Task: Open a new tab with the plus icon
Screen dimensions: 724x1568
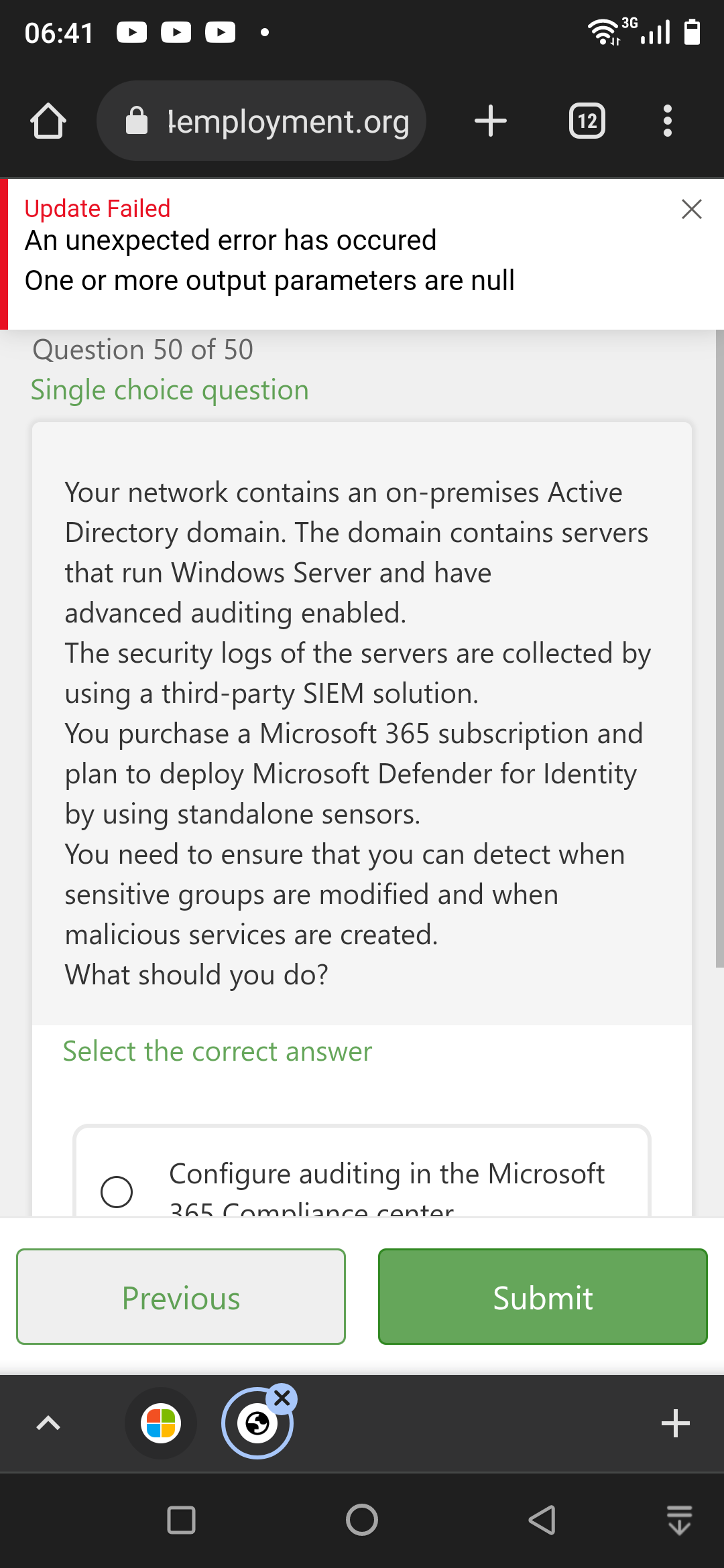Action: click(x=490, y=121)
